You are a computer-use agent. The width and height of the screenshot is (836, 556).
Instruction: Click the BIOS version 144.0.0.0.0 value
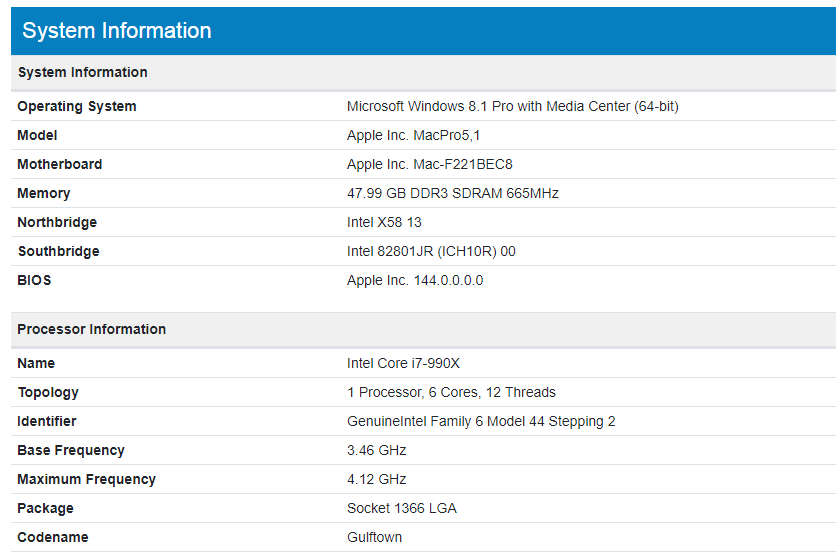(x=415, y=280)
